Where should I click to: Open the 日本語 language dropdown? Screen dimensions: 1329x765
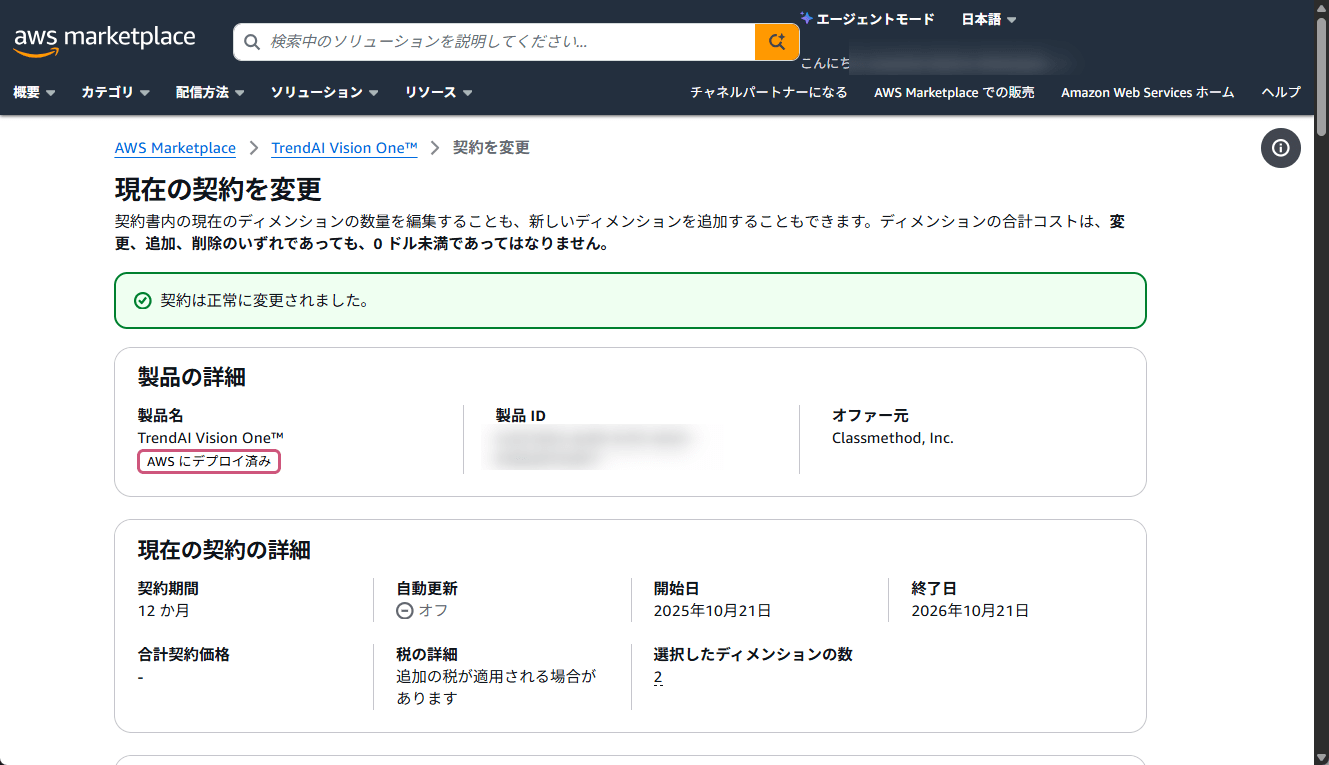click(988, 19)
